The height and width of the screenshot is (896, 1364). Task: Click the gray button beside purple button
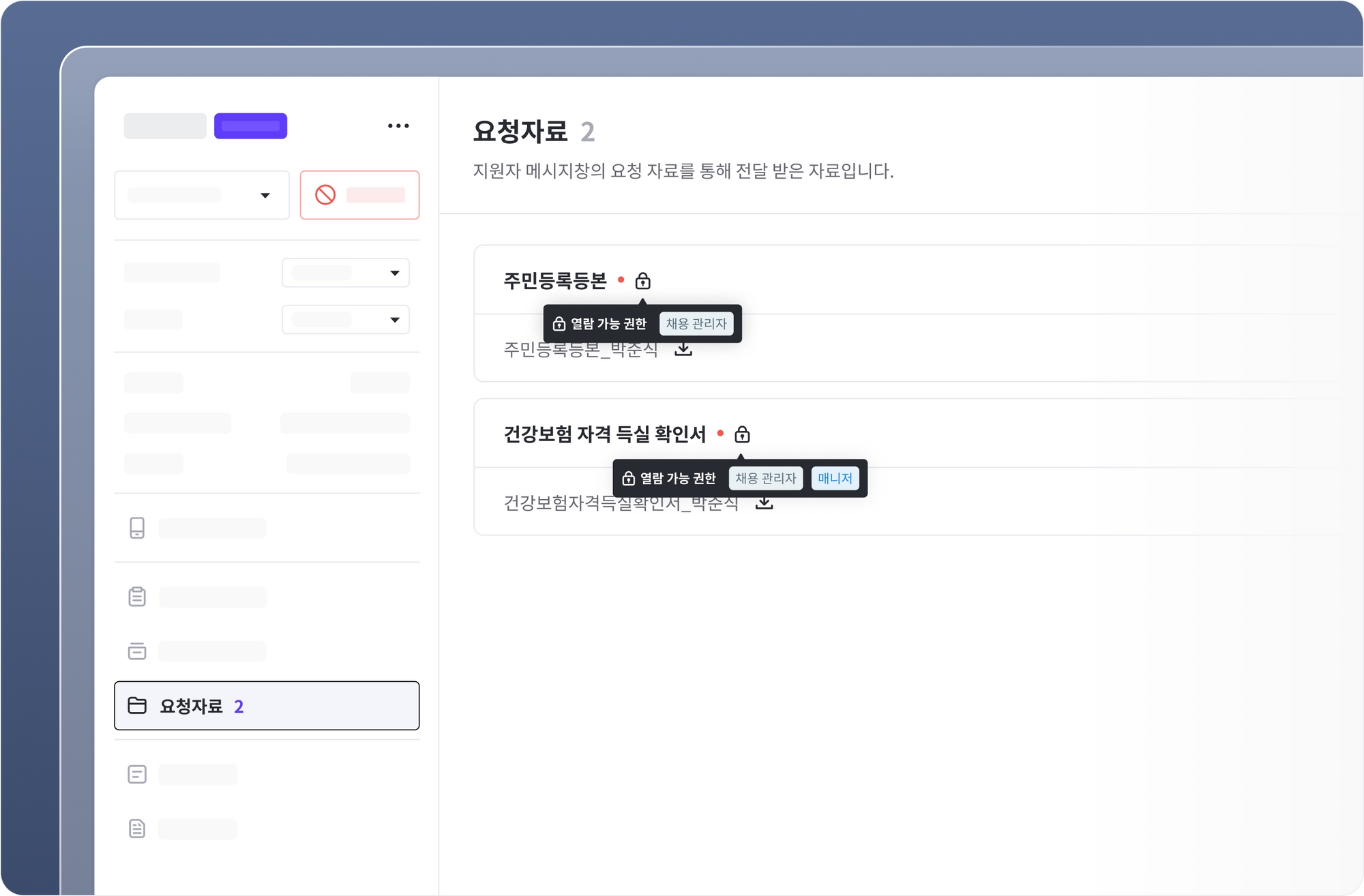(165, 126)
